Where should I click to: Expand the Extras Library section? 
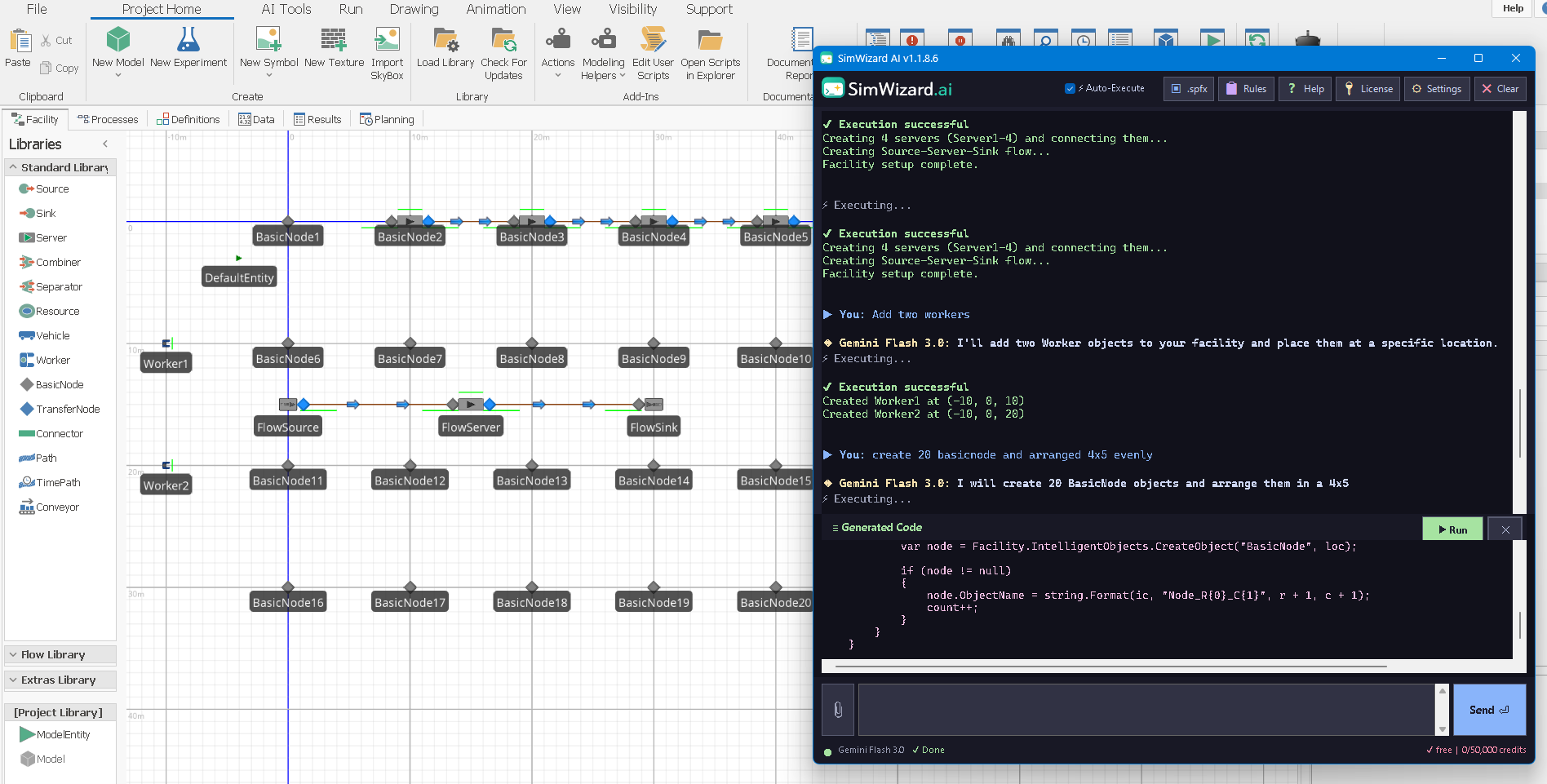[58, 680]
